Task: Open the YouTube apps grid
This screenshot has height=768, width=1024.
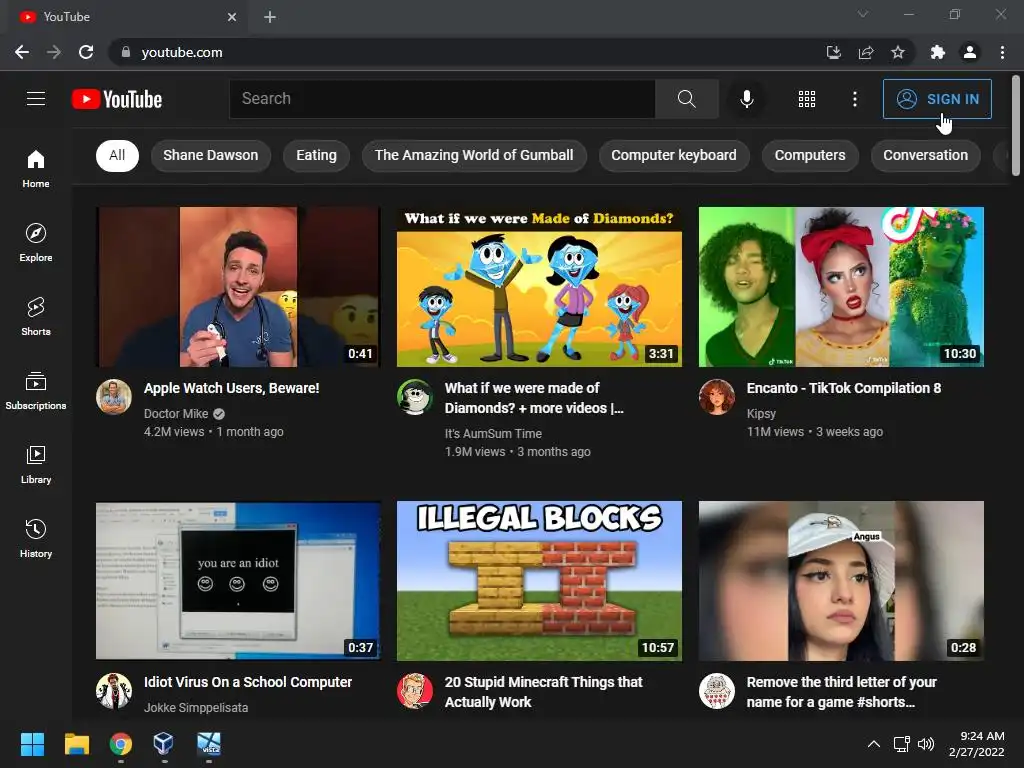Action: point(807,99)
